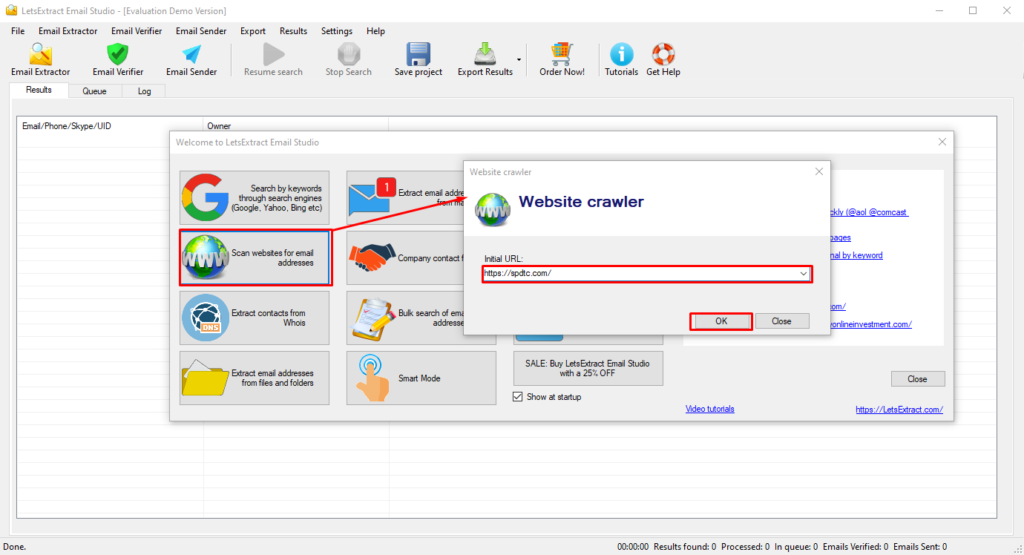The height and width of the screenshot is (555, 1024).
Task: Expand the Initial URL dropdown arrow
Action: pyautogui.click(x=803, y=273)
